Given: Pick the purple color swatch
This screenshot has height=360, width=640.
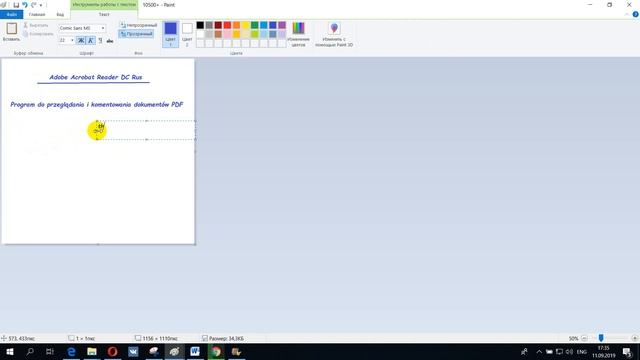Looking at the screenshot, I should (282, 25).
